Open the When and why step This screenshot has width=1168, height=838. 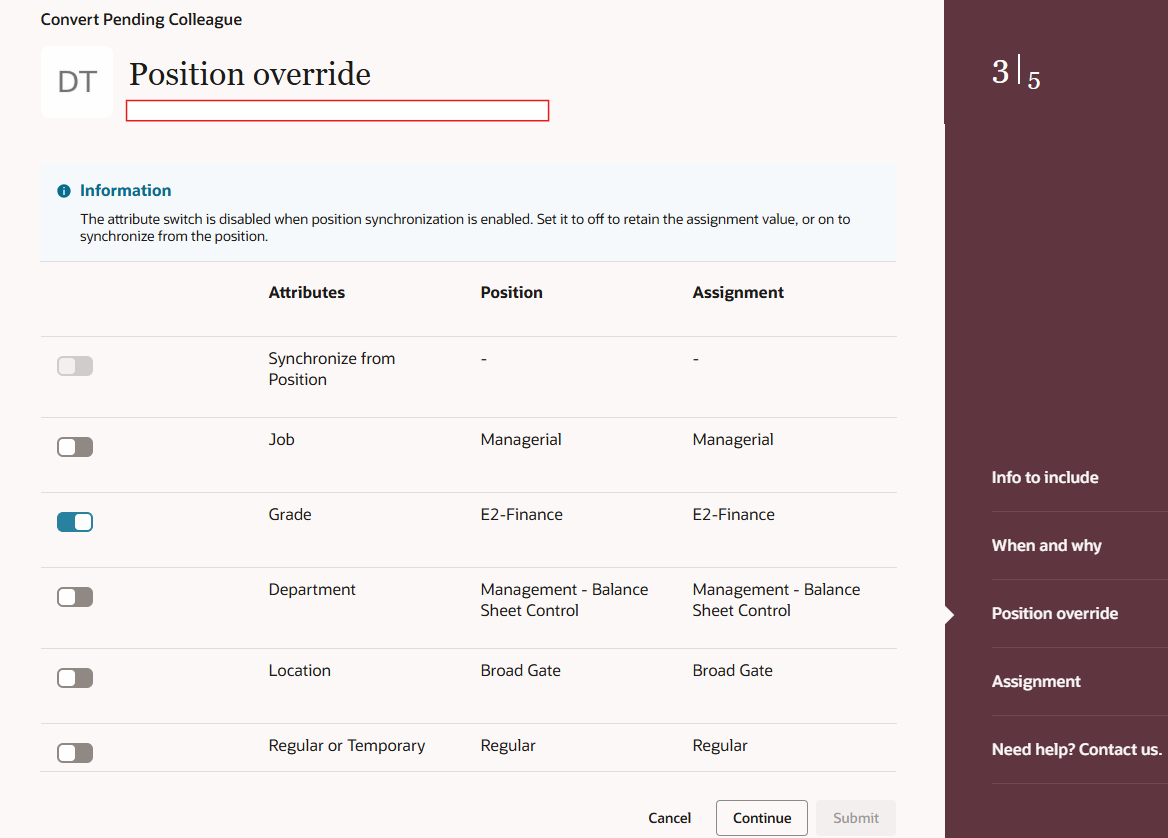(x=1046, y=545)
